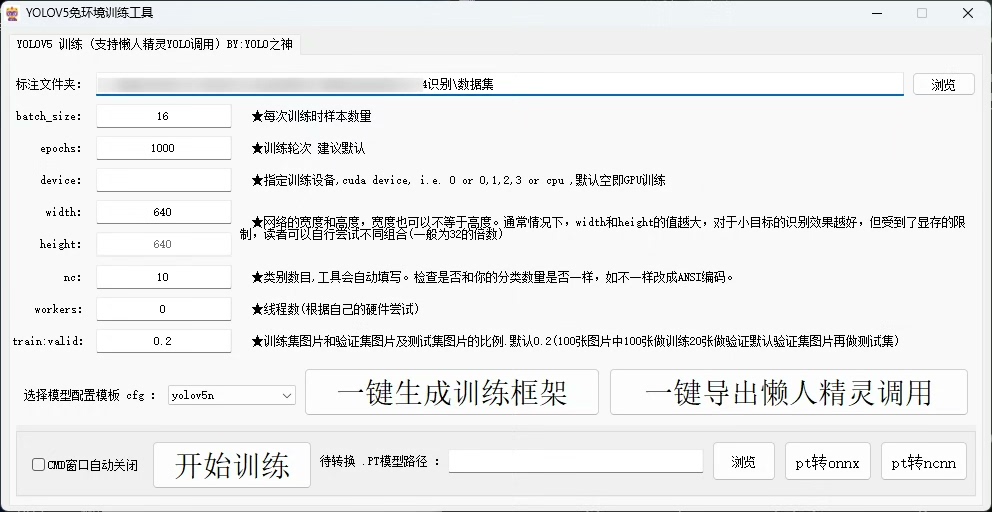Click the ★指定训练设备 cuda device hint text
This screenshot has height=512, width=992.
click(x=458, y=180)
